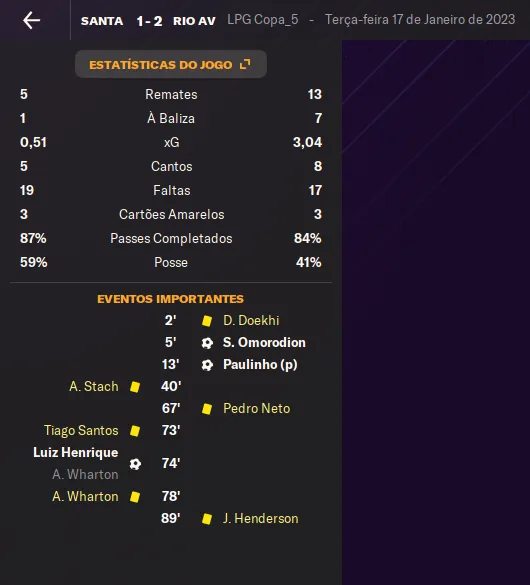Screen dimensions: 530x585
Task: Click the LPG Copa_5 competition label
Action: click(263, 20)
